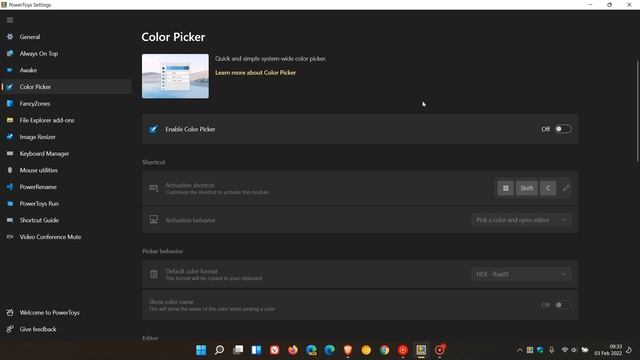Viewport: 640px width, 360px height.
Task: Click the Color Picker preview image
Action: click(175, 76)
